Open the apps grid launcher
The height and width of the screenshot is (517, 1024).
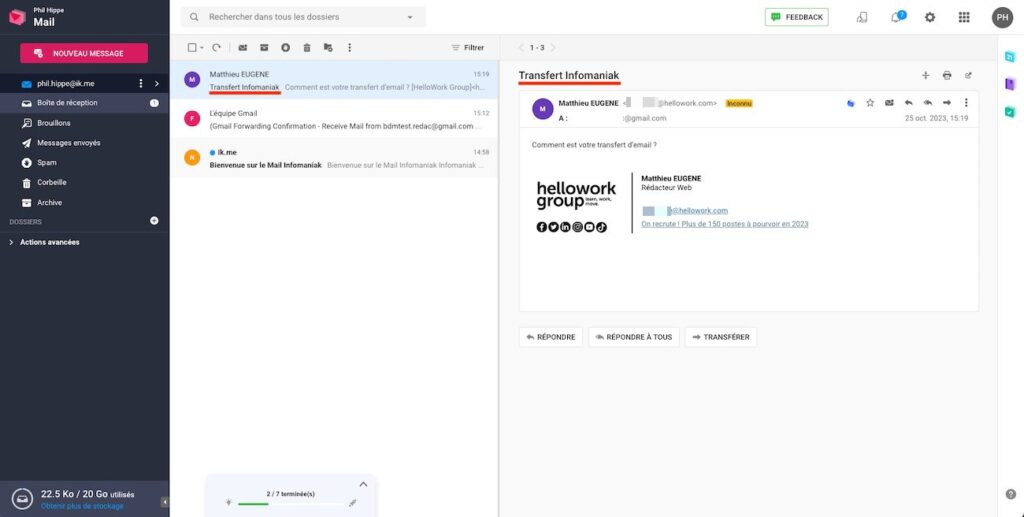(x=964, y=17)
